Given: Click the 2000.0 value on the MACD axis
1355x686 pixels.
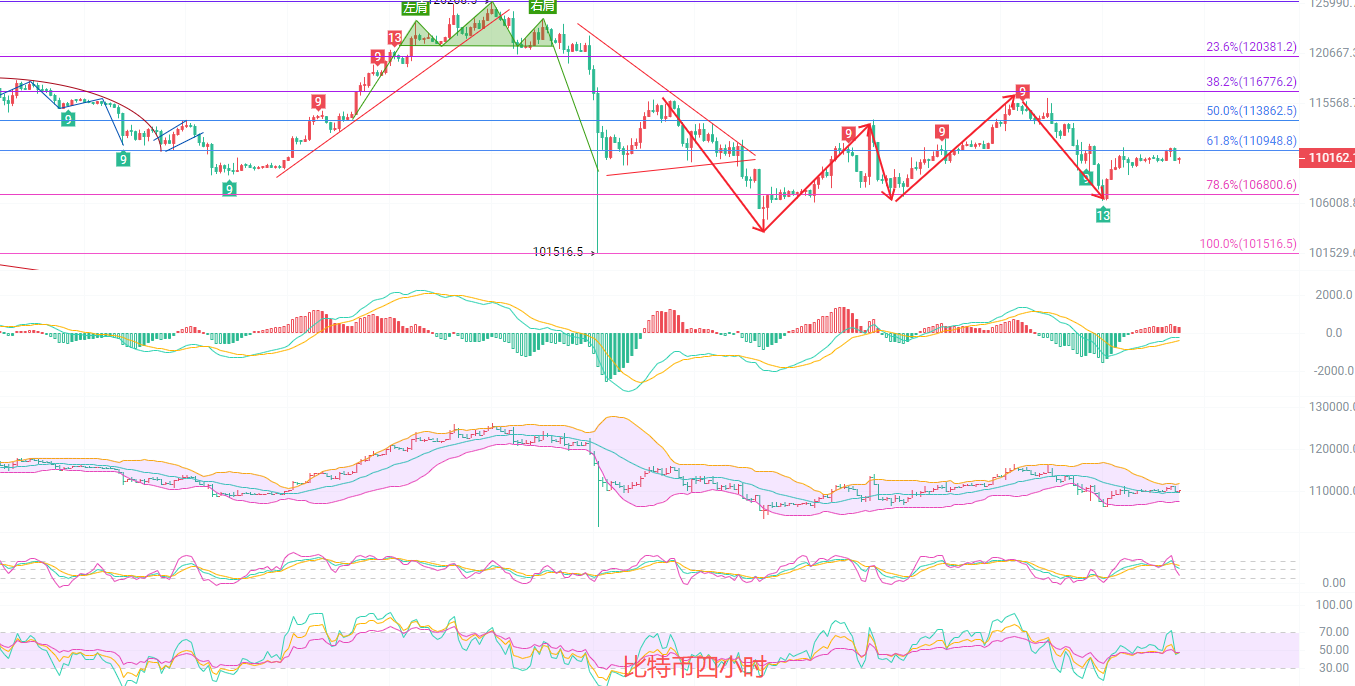Looking at the screenshot, I should 1333,295.
